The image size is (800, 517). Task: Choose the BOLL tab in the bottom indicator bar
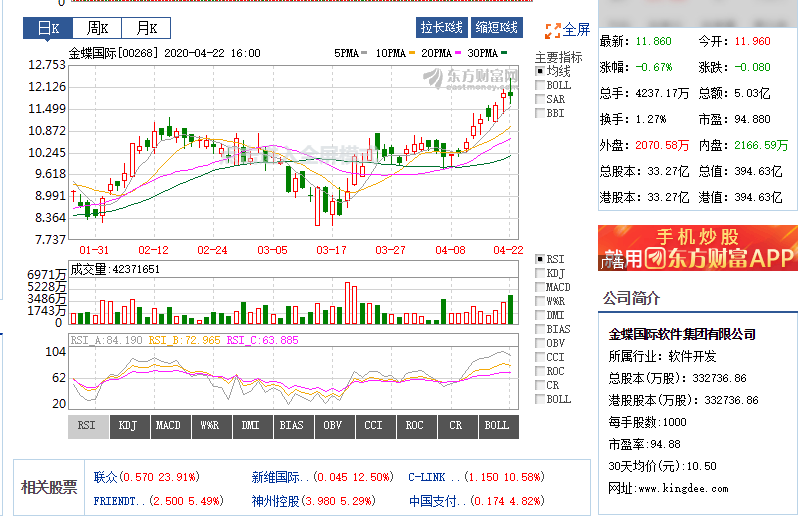click(496, 426)
